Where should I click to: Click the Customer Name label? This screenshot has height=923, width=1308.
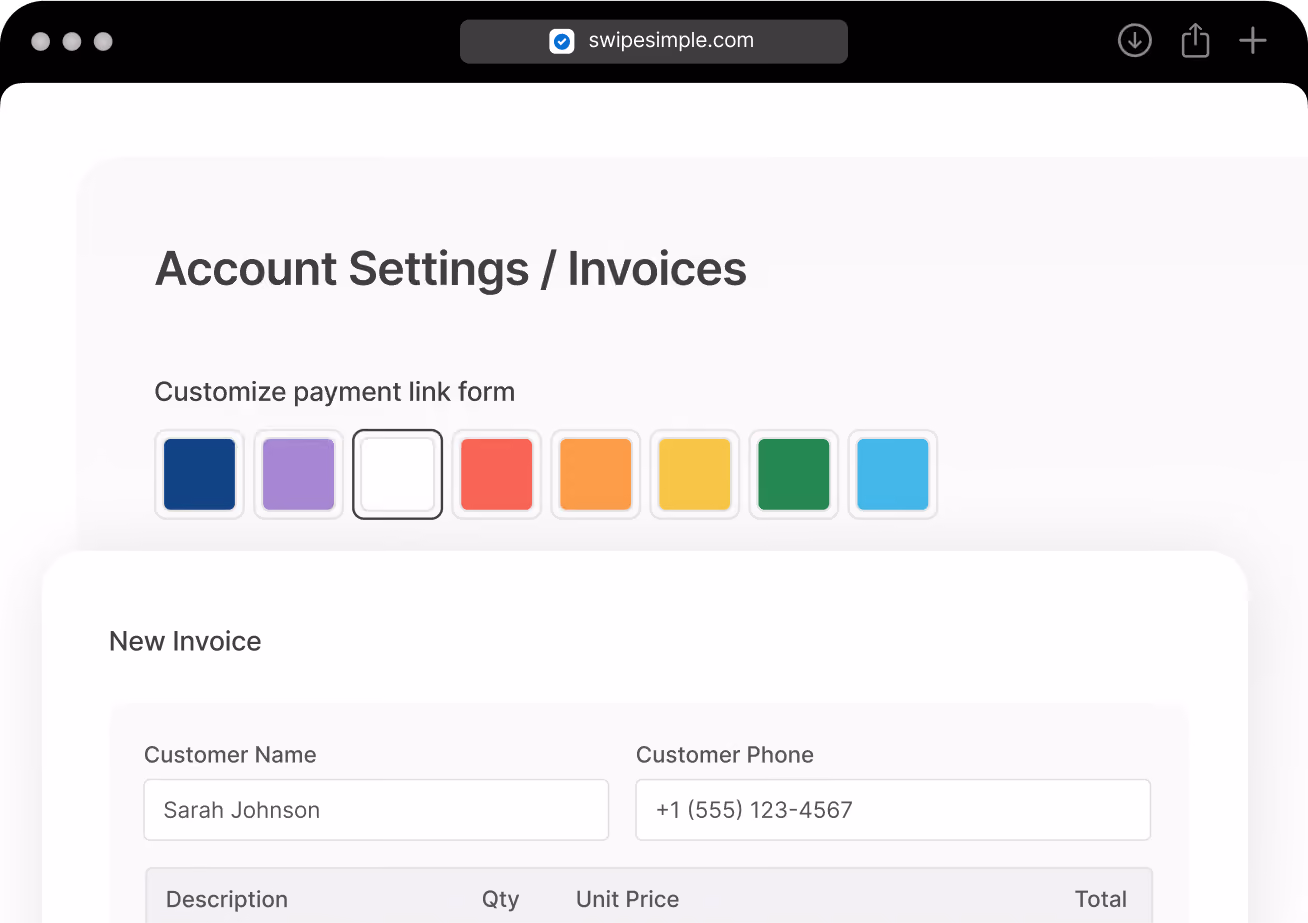click(x=230, y=755)
